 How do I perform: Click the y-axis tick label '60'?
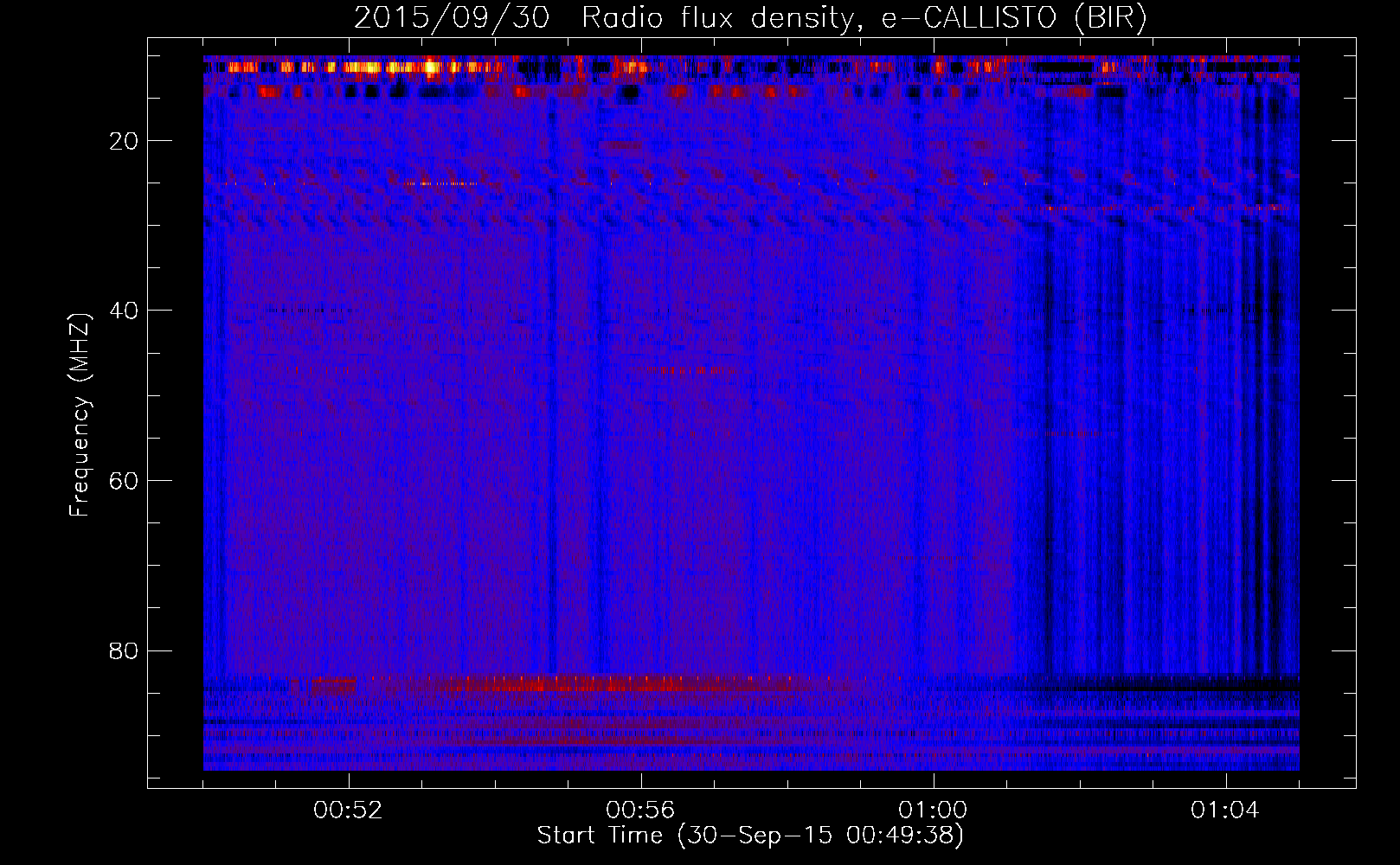click(125, 481)
